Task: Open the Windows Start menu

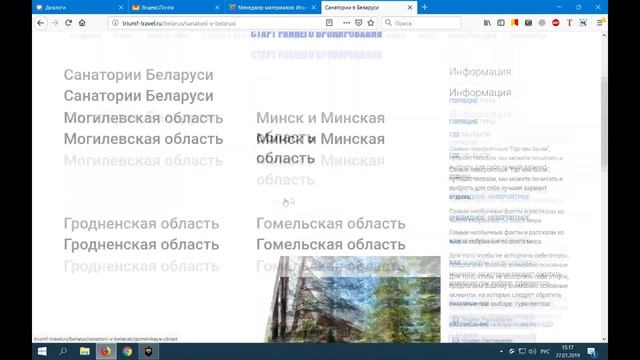Action: (x=42, y=351)
